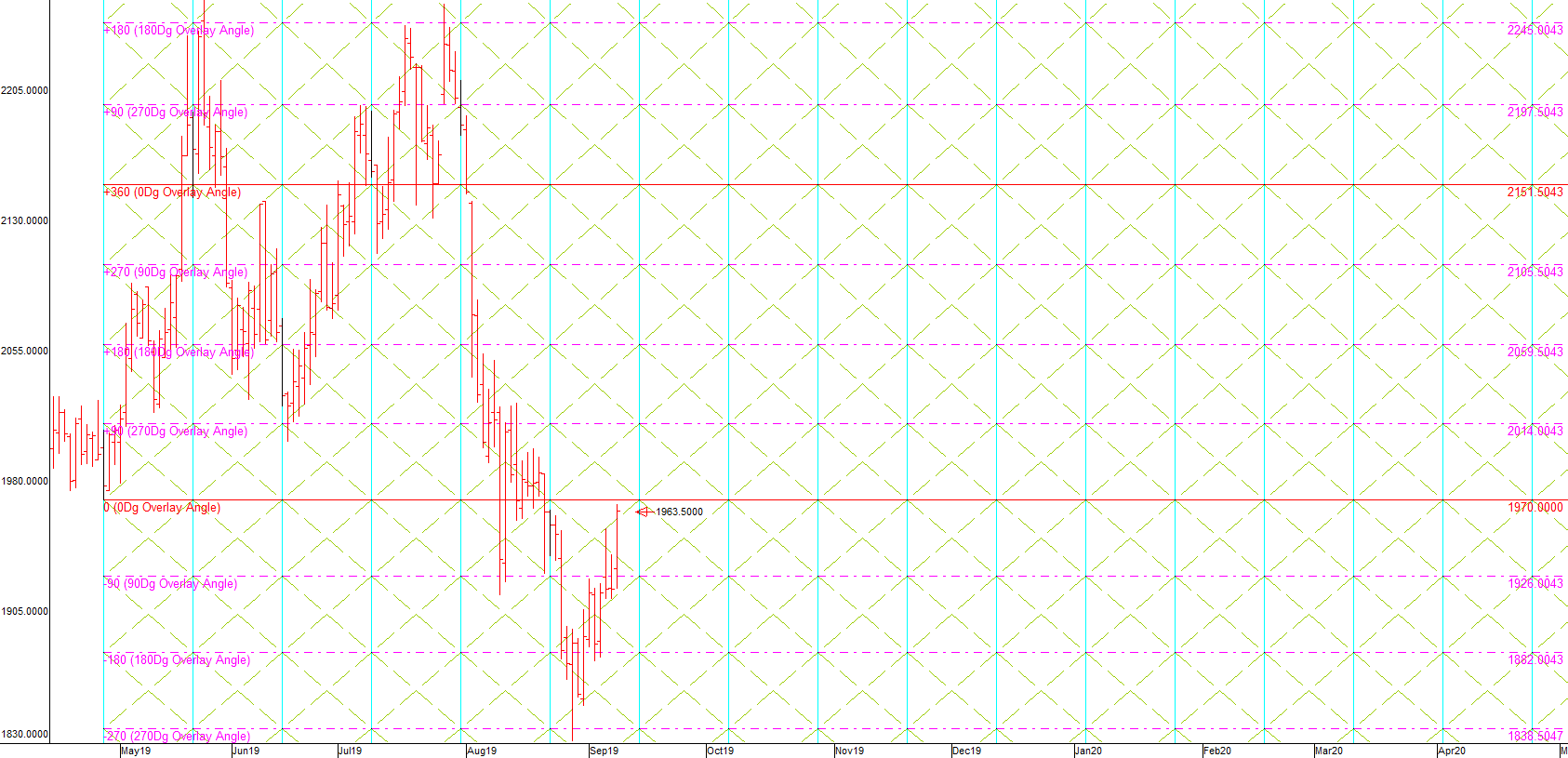Click the '+180 (180Dg Overlay Angle)' label on the 2059.5043 line

tap(179, 352)
